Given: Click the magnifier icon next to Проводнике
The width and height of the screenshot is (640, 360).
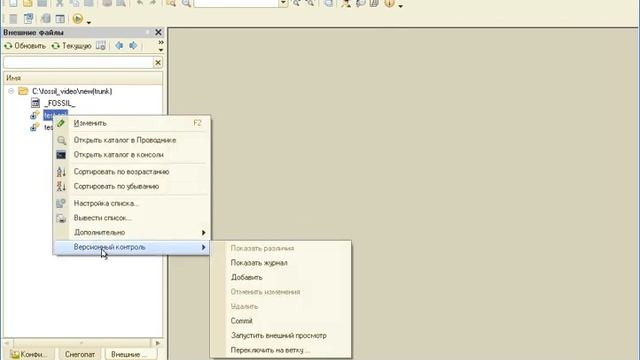Looking at the screenshot, I should click(61, 140).
